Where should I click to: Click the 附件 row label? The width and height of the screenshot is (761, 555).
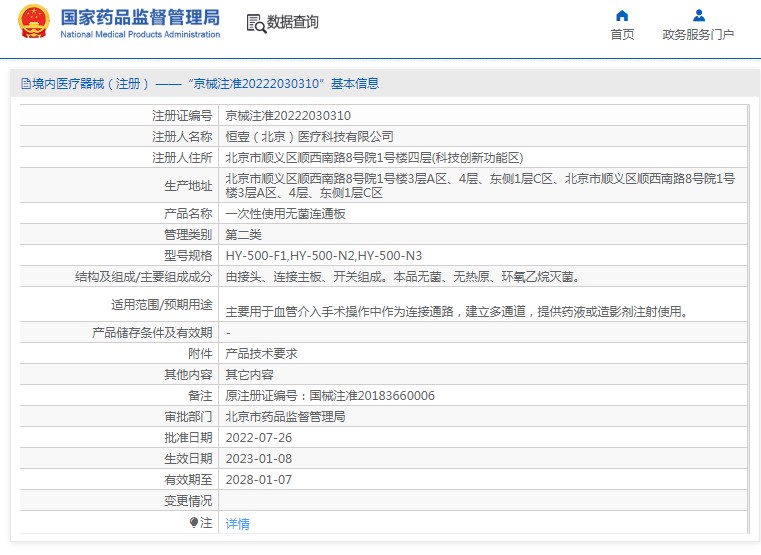(x=200, y=354)
